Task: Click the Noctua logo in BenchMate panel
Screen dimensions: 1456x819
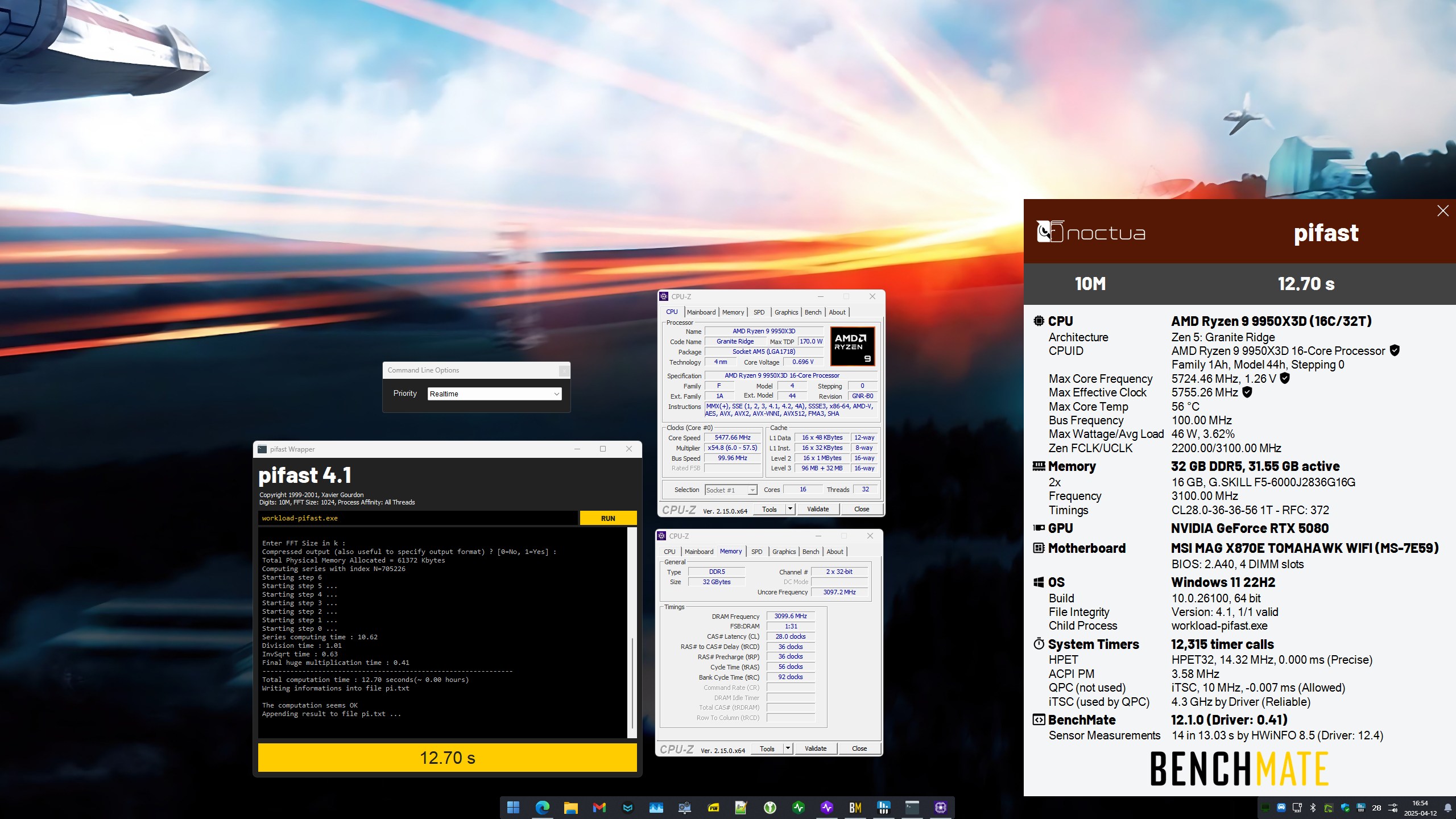Action: pos(1091,233)
